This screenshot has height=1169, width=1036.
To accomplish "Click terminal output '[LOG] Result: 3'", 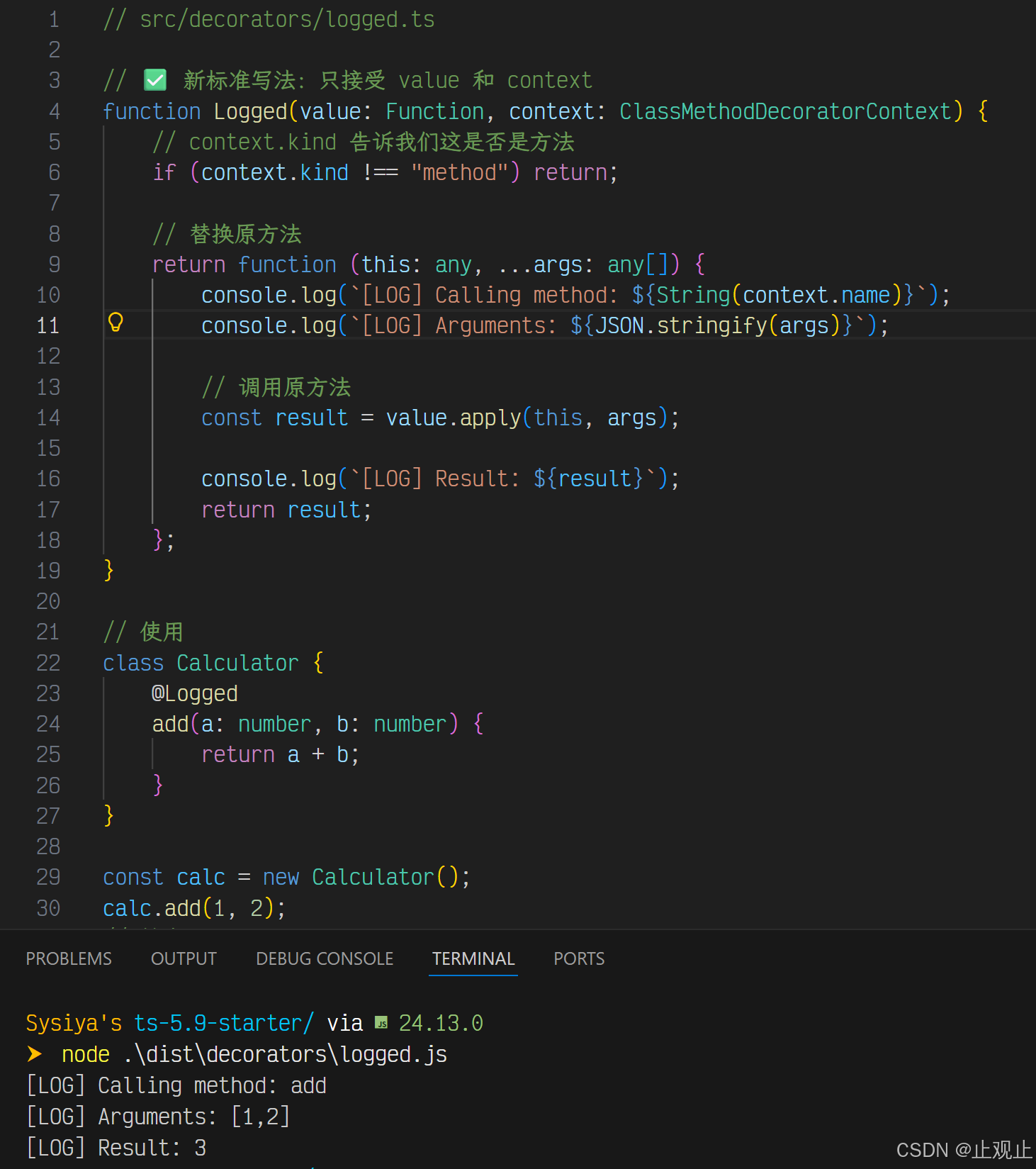I will tap(116, 1148).
